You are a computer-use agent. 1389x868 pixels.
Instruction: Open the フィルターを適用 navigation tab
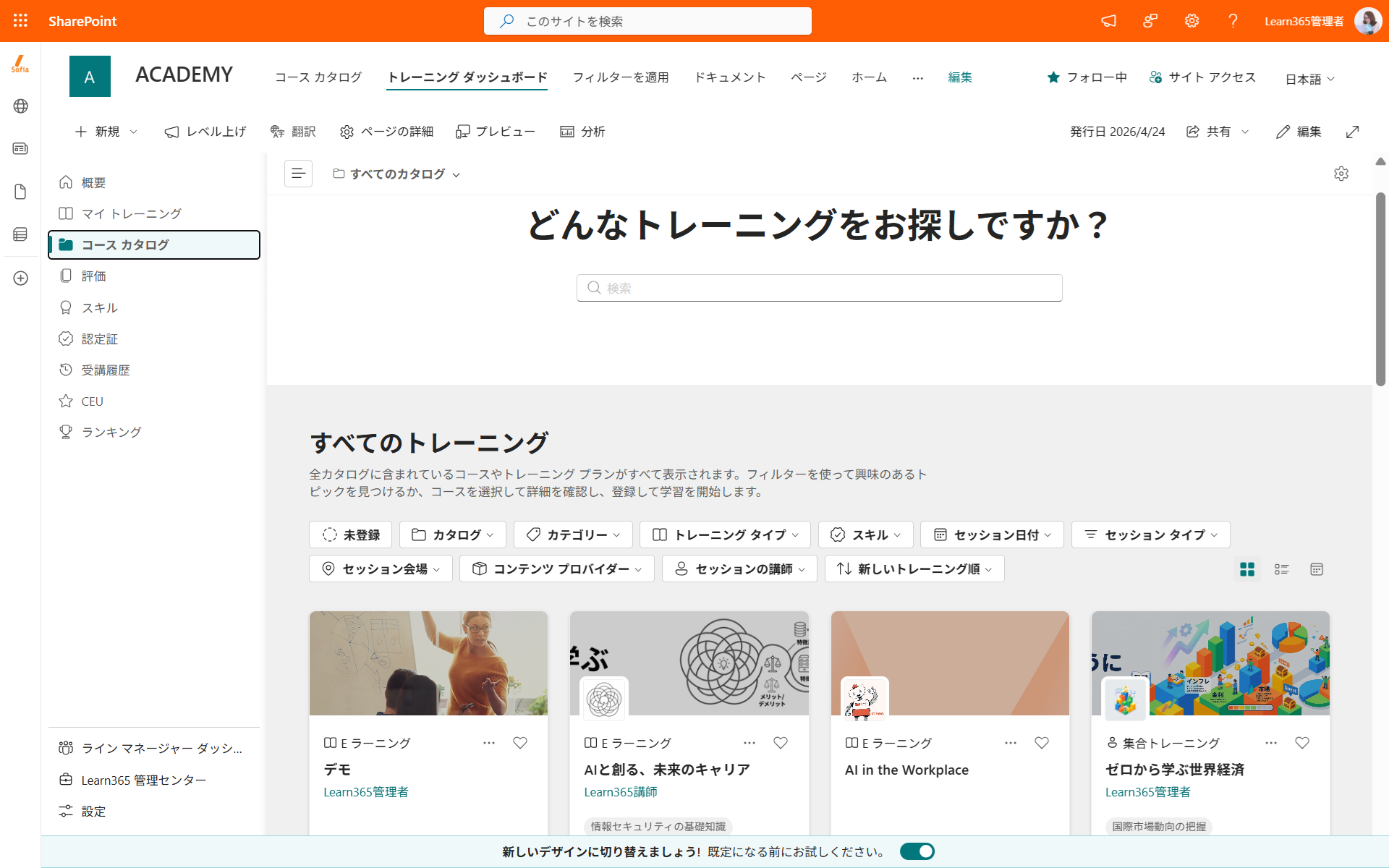click(x=621, y=77)
